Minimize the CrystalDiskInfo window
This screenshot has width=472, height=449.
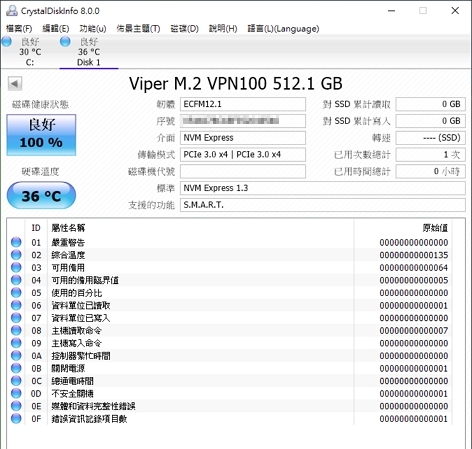[392, 11]
